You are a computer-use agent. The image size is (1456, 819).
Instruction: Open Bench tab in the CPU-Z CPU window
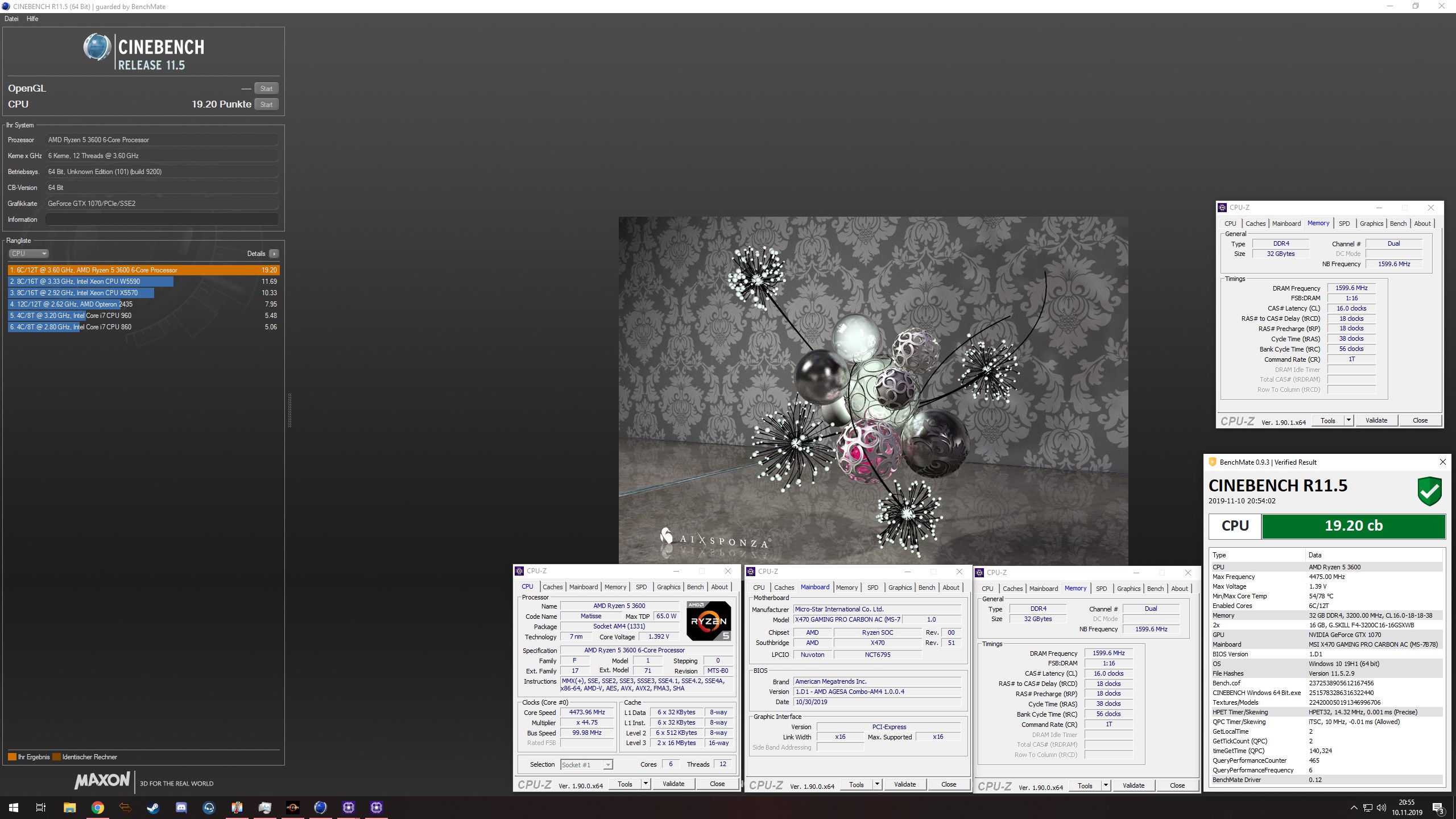coord(695,587)
